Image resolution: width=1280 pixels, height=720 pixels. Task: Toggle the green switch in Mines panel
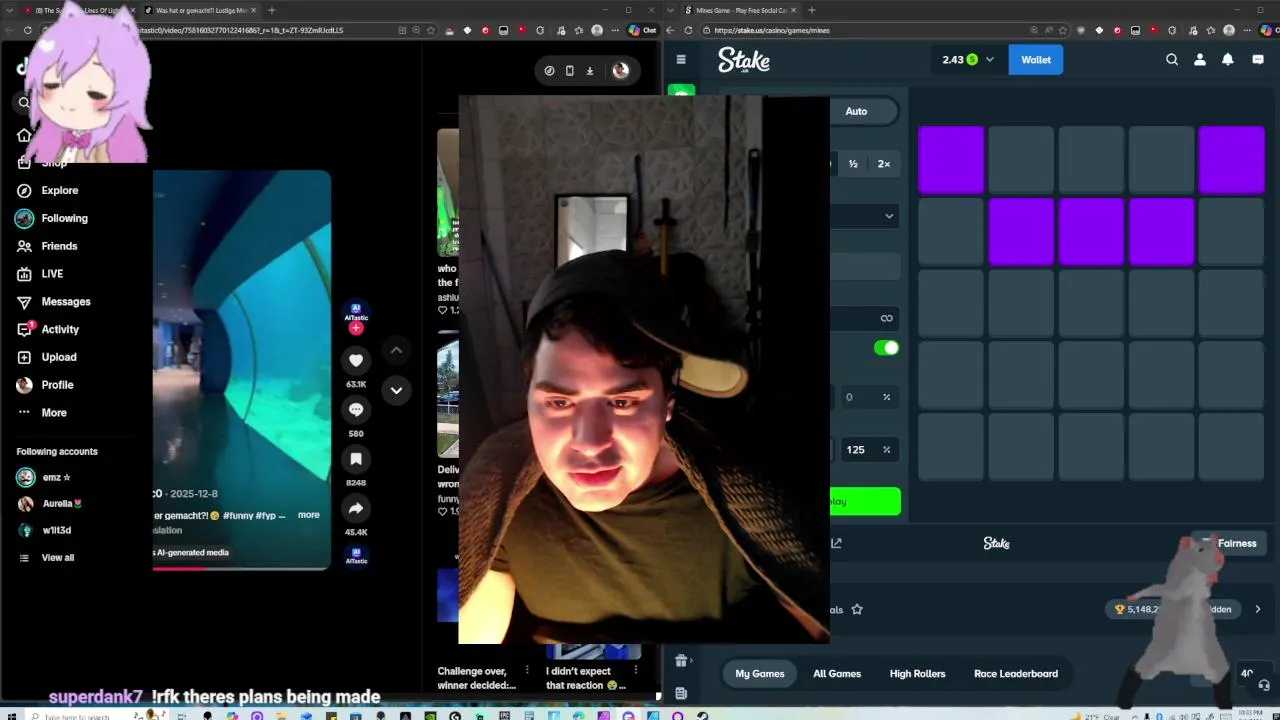pyautogui.click(x=886, y=348)
